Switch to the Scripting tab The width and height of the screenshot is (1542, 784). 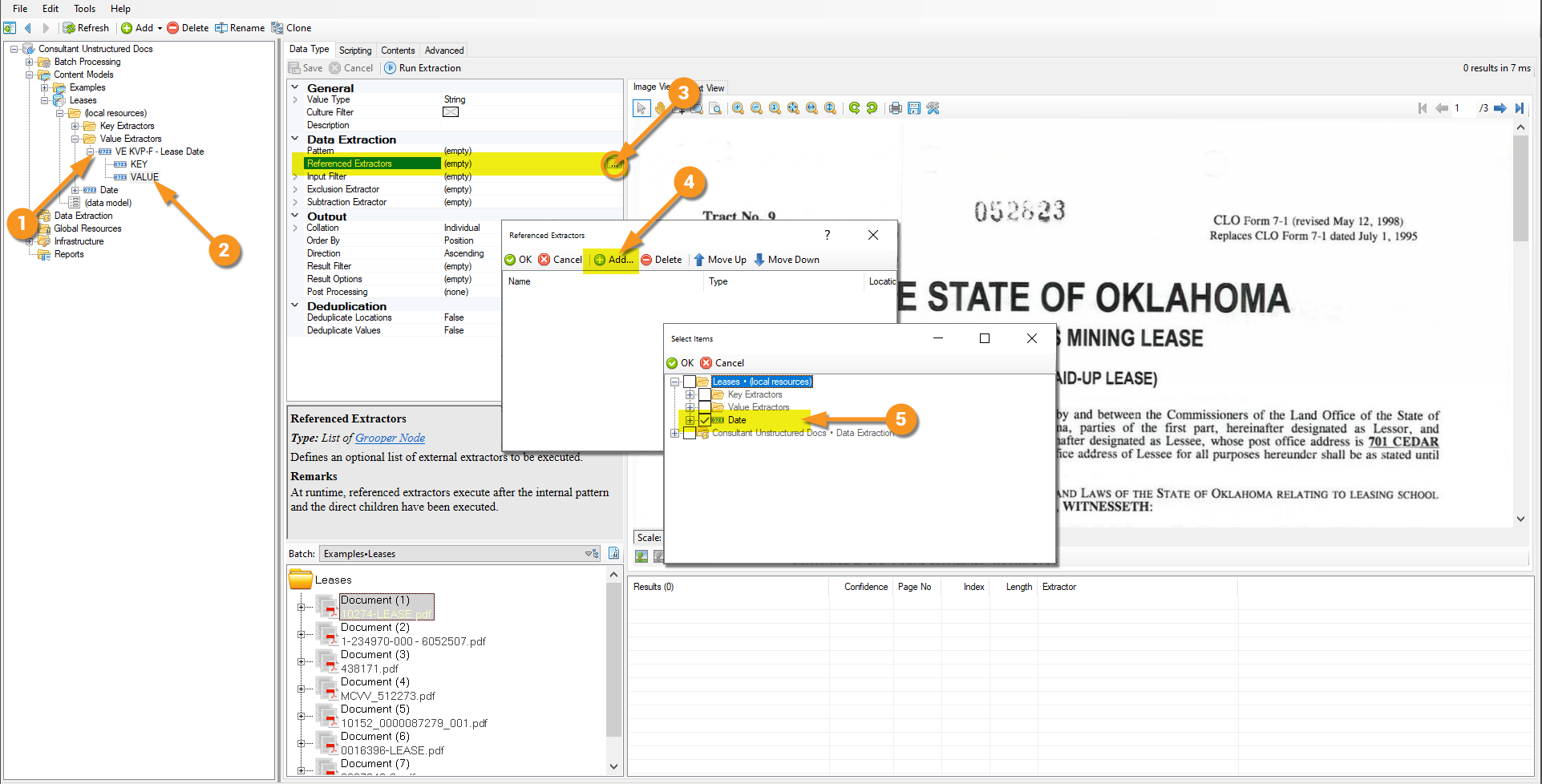pyautogui.click(x=355, y=50)
